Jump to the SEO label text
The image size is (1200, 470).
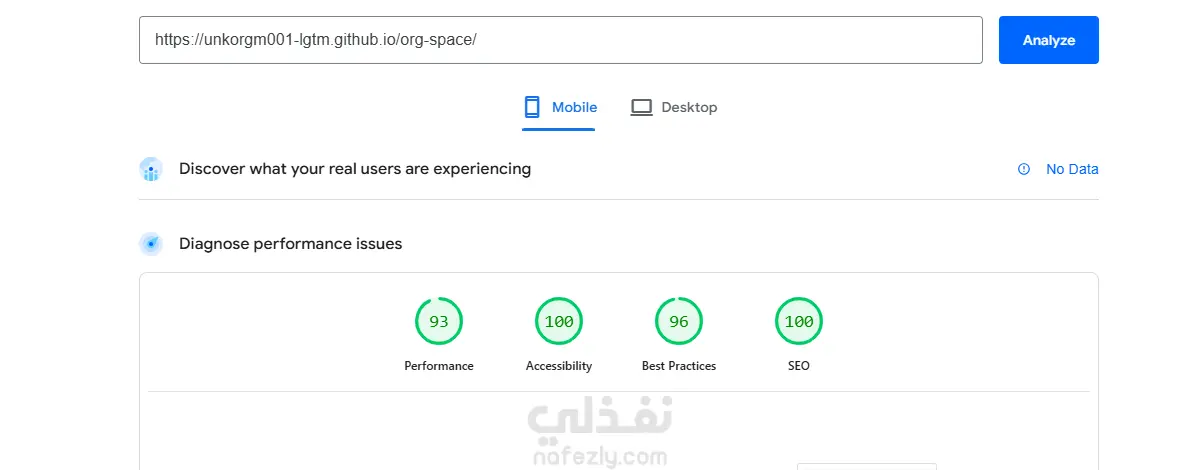coord(799,366)
